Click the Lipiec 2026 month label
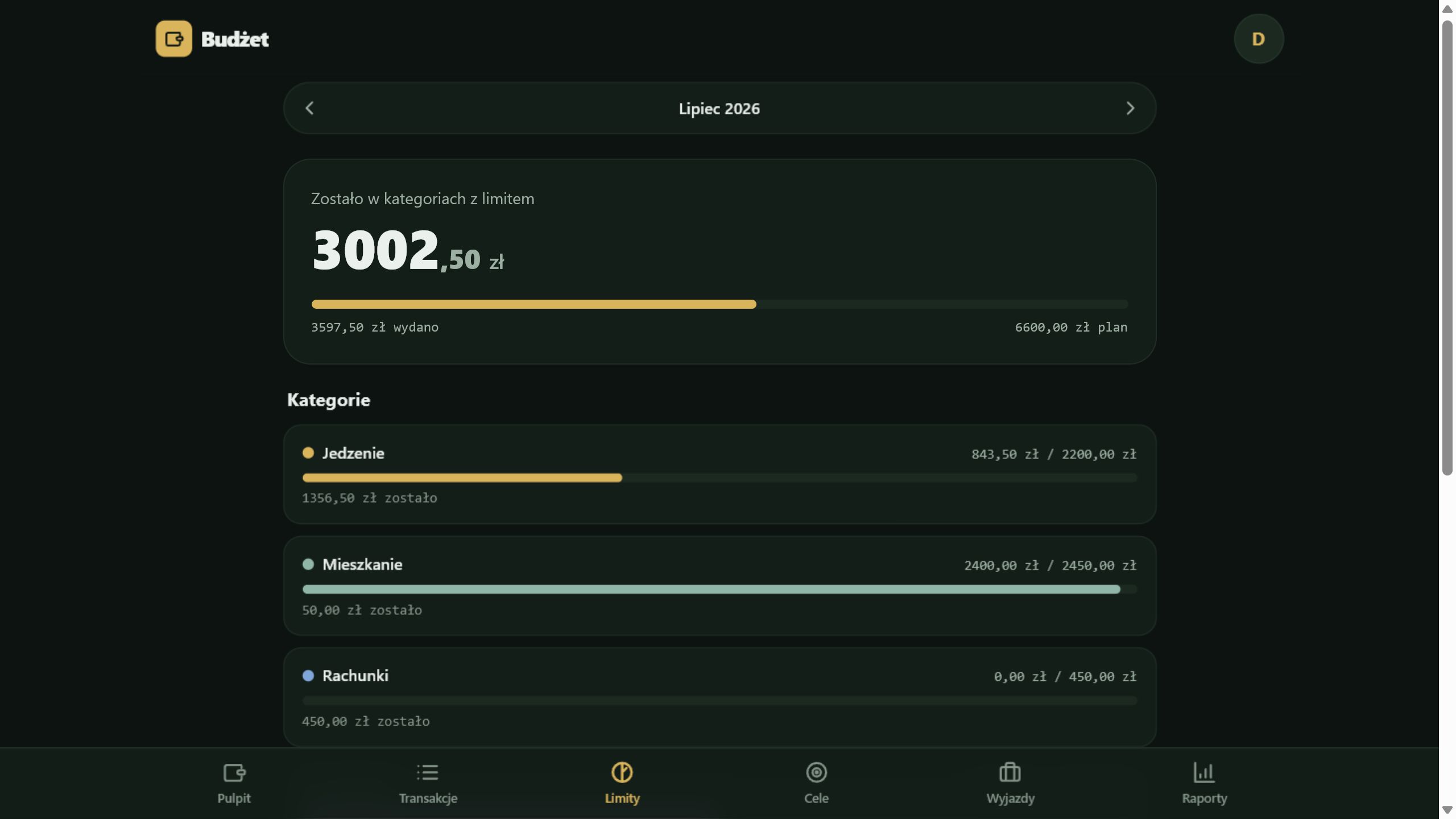1456x819 pixels. 719,109
